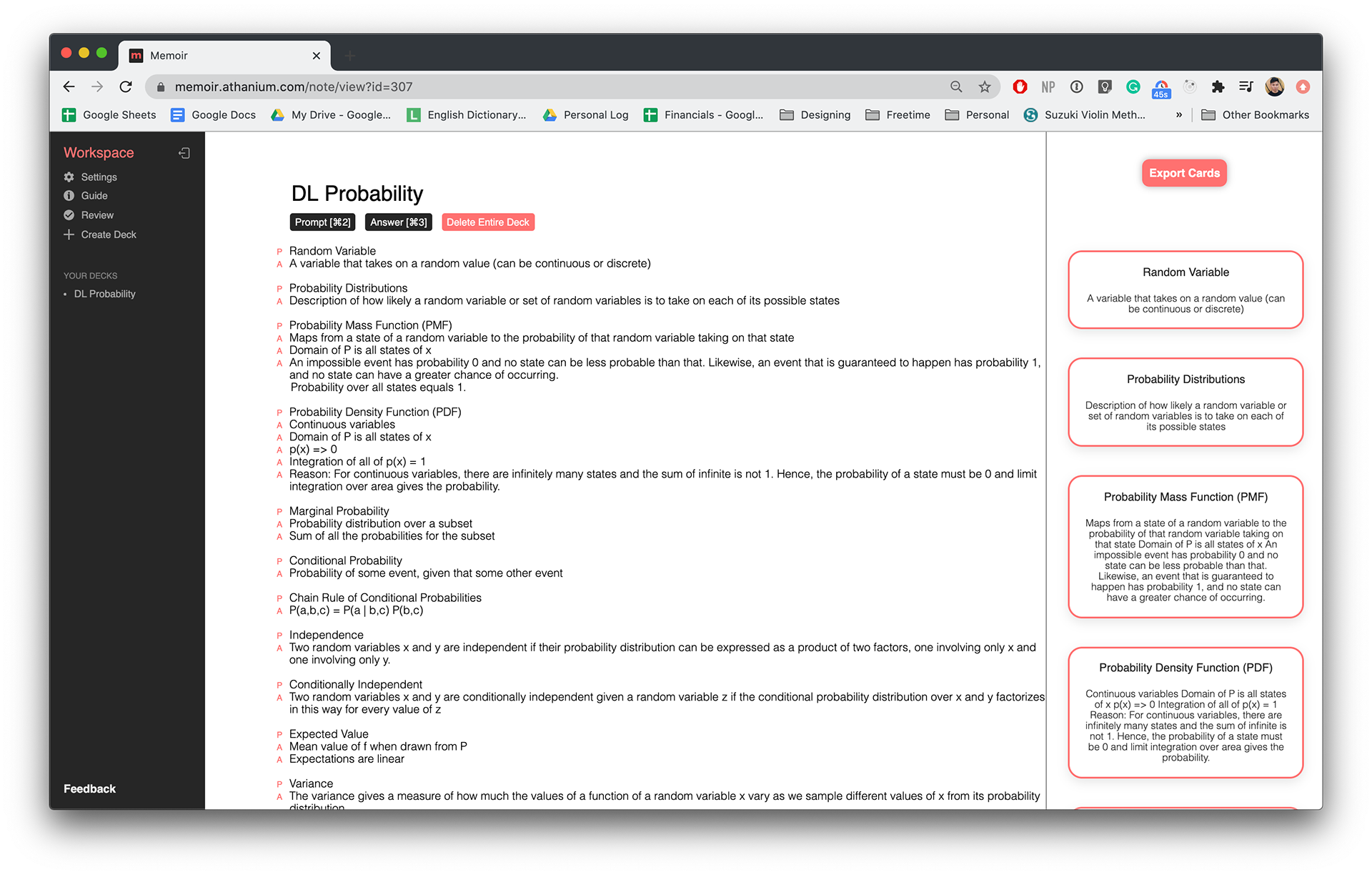
Task: Open Review from the sidebar
Action: (97, 215)
